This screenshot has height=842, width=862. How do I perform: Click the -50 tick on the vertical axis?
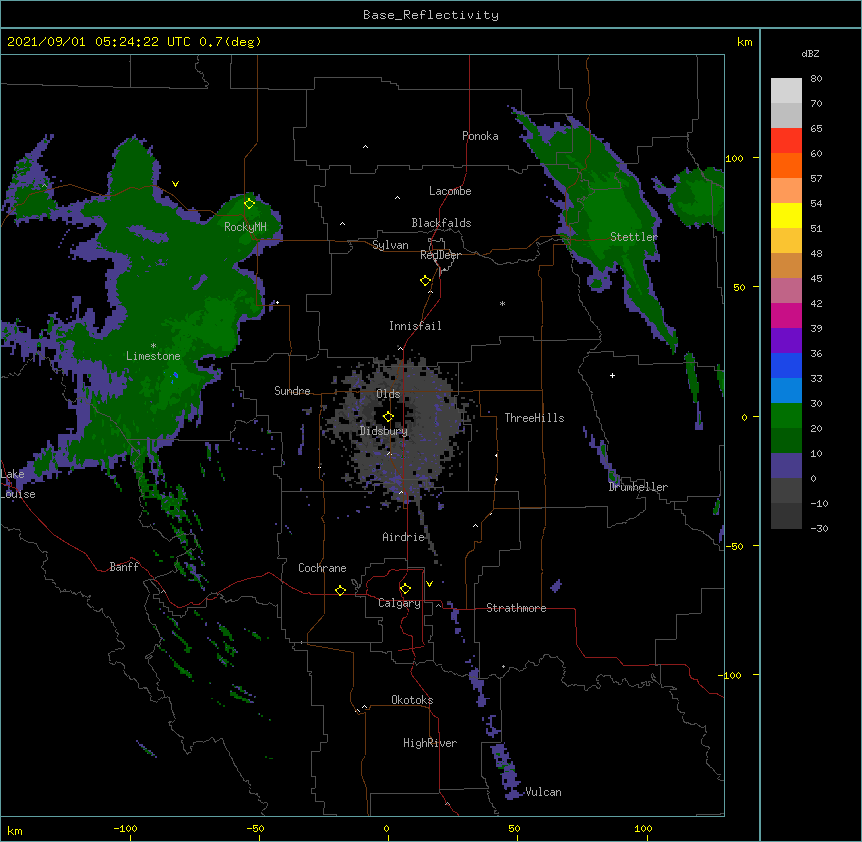tap(734, 546)
